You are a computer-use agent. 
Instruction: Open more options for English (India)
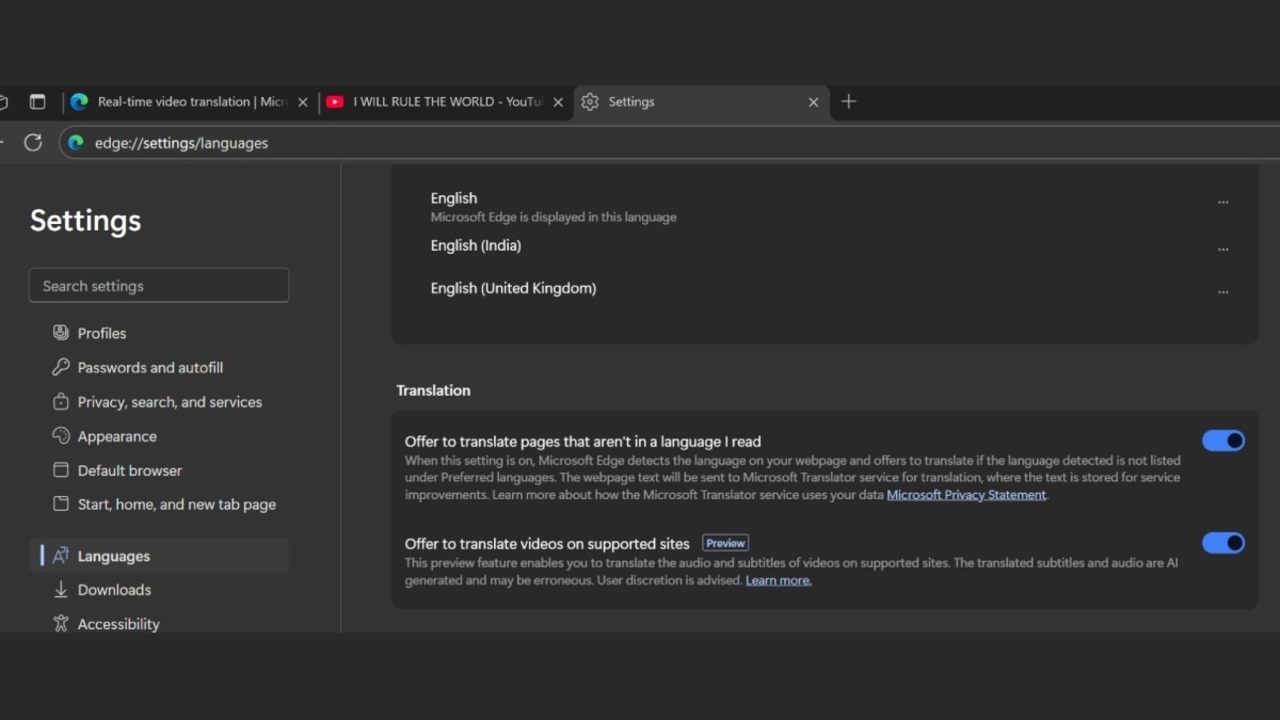(1223, 249)
